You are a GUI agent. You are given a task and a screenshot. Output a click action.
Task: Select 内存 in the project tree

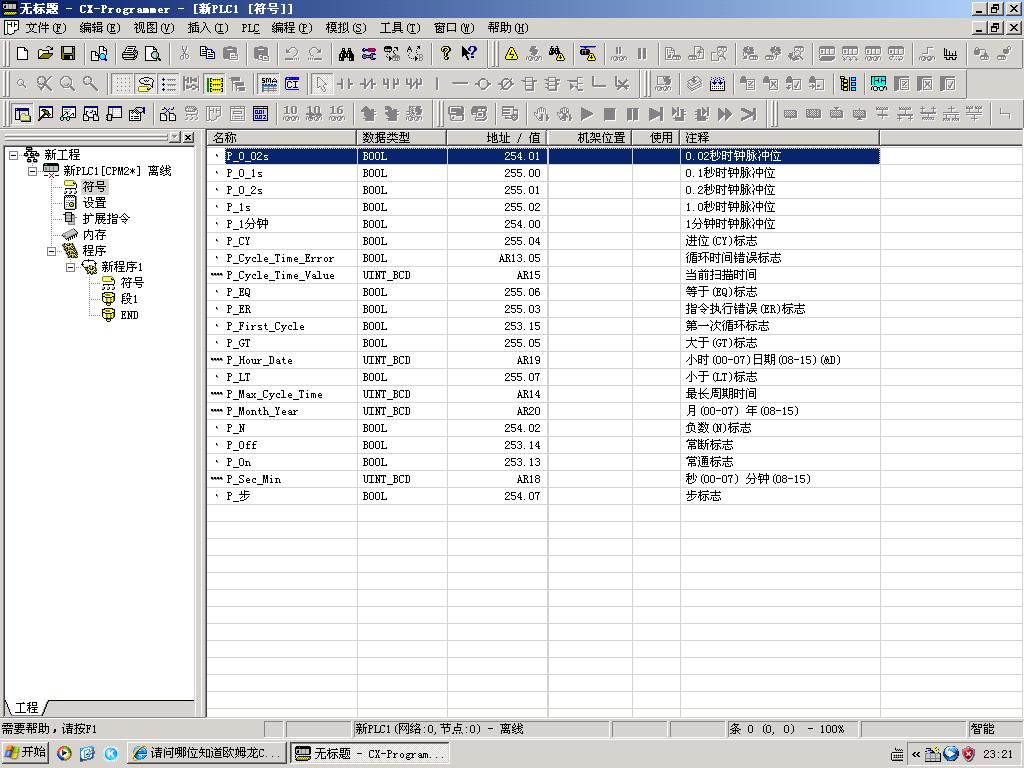tap(94, 235)
